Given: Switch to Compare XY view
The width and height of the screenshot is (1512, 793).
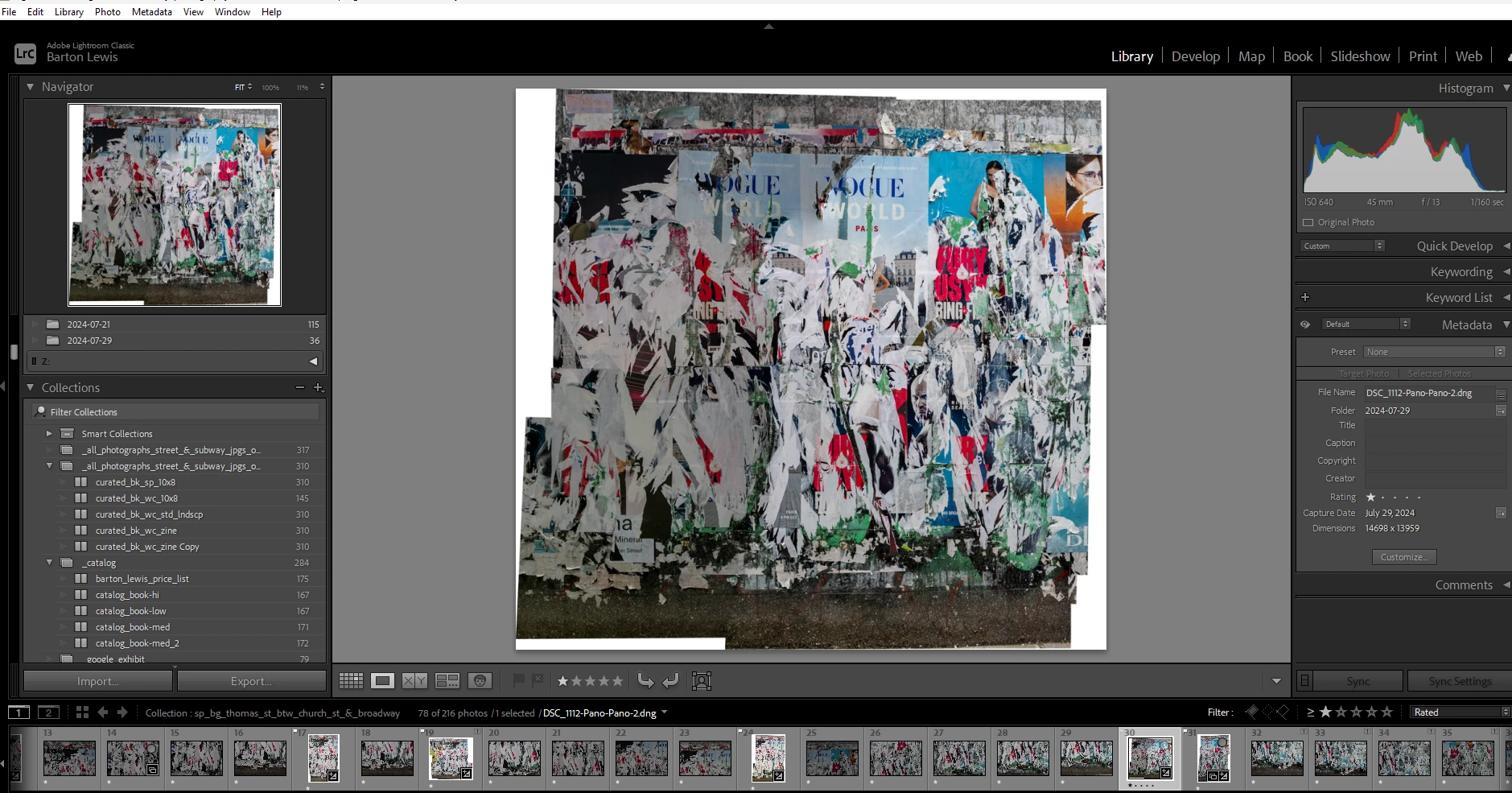Looking at the screenshot, I should pyautogui.click(x=414, y=681).
